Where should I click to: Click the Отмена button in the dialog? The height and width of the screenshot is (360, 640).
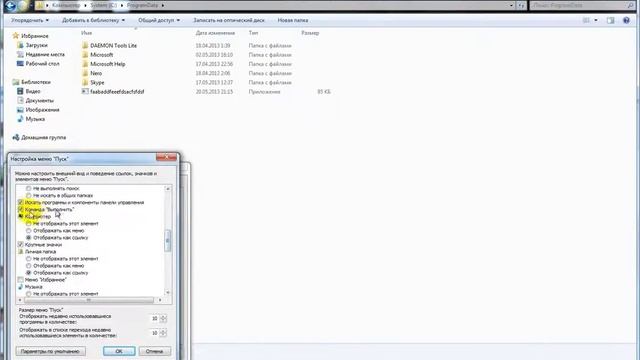pyautogui.click(x=154, y=351)
